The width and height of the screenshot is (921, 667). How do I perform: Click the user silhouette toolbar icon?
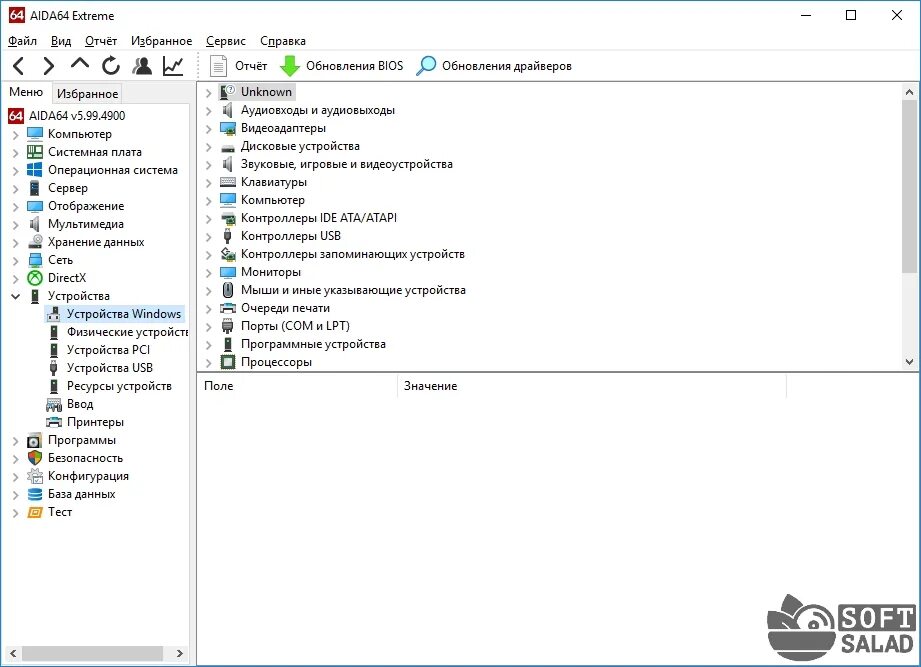142,66
